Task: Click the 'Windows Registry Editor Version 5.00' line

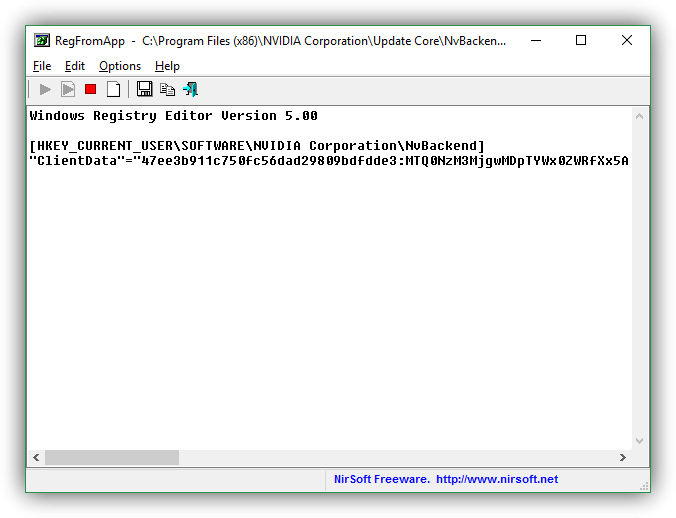Action: click(173, 115)
